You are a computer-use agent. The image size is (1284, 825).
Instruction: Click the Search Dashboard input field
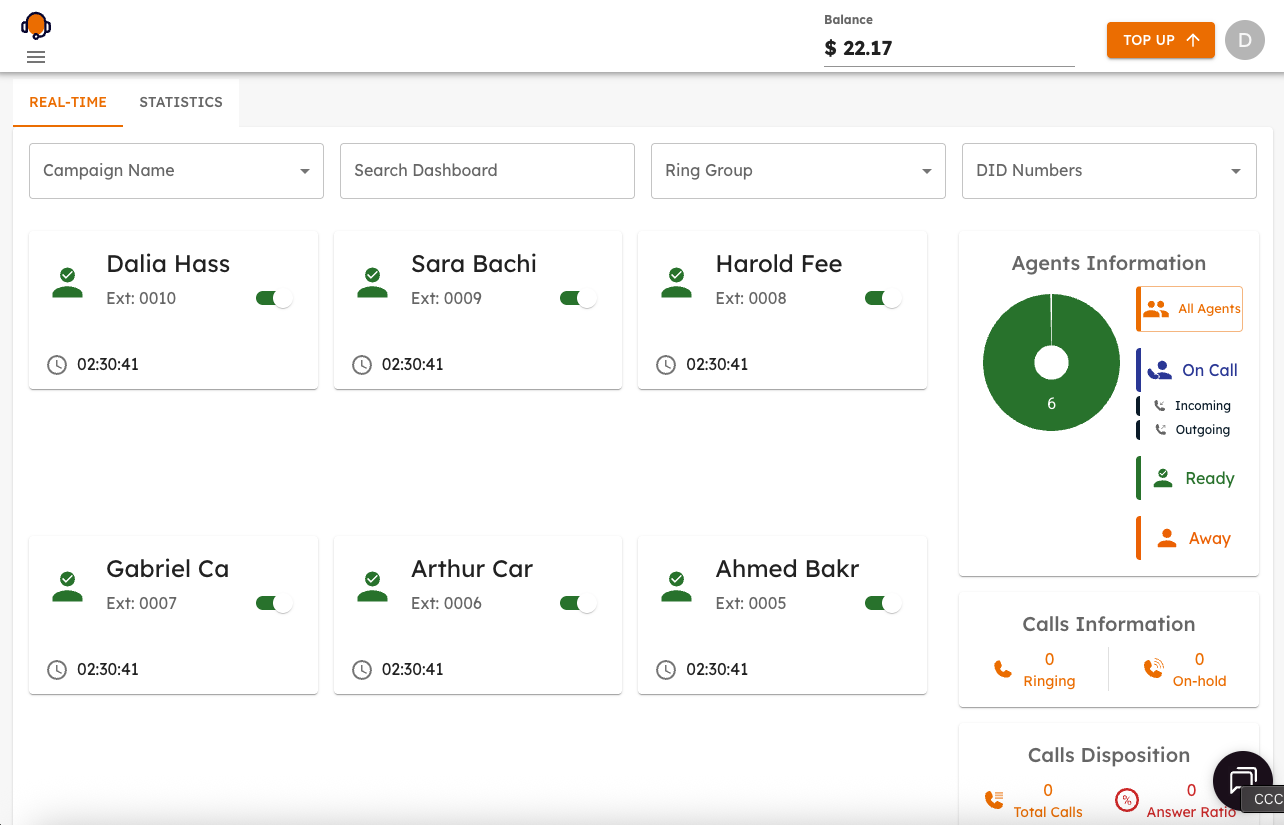[x=487, y=171]
